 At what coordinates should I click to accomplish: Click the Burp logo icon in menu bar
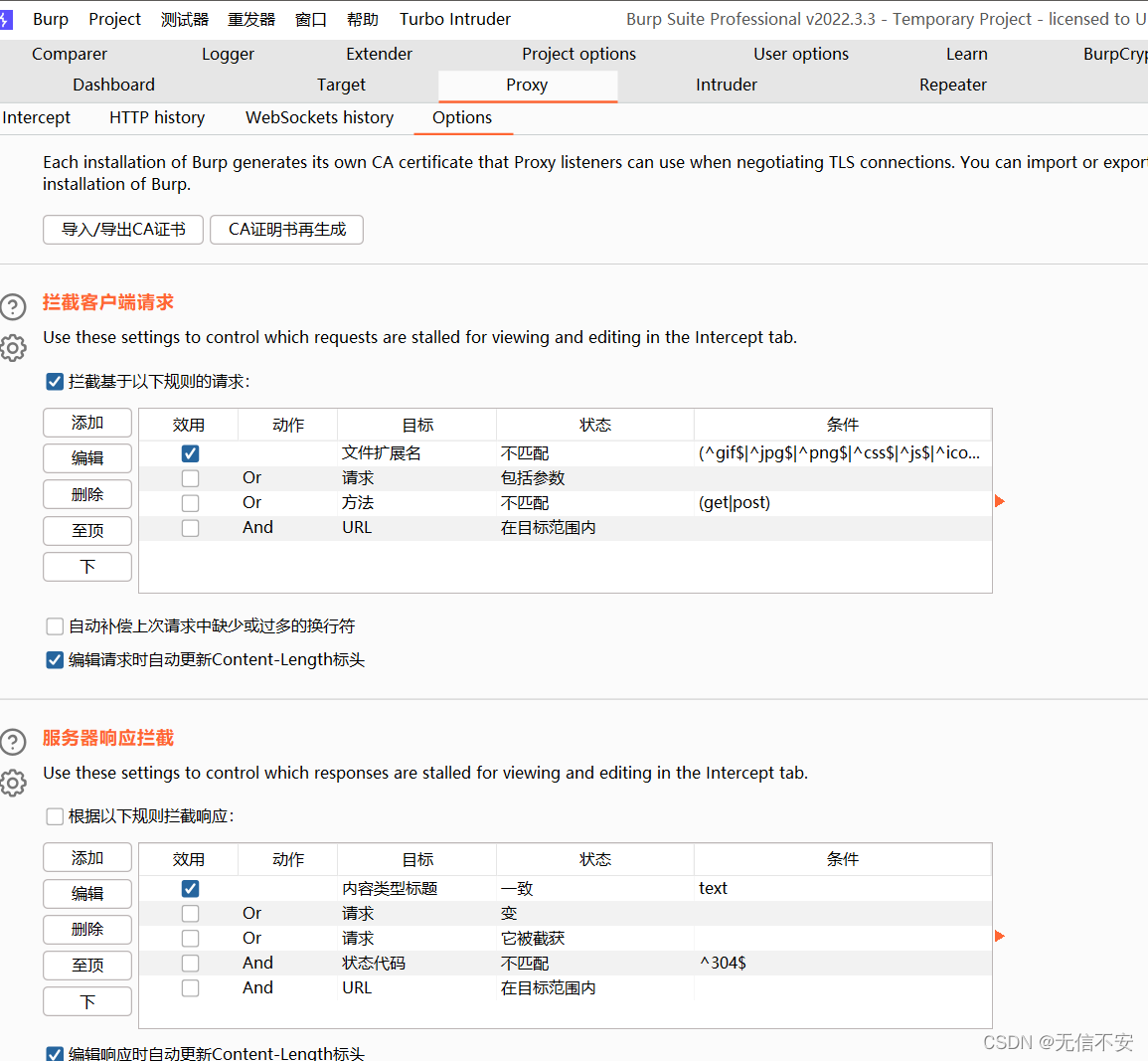tap(6, 19)
